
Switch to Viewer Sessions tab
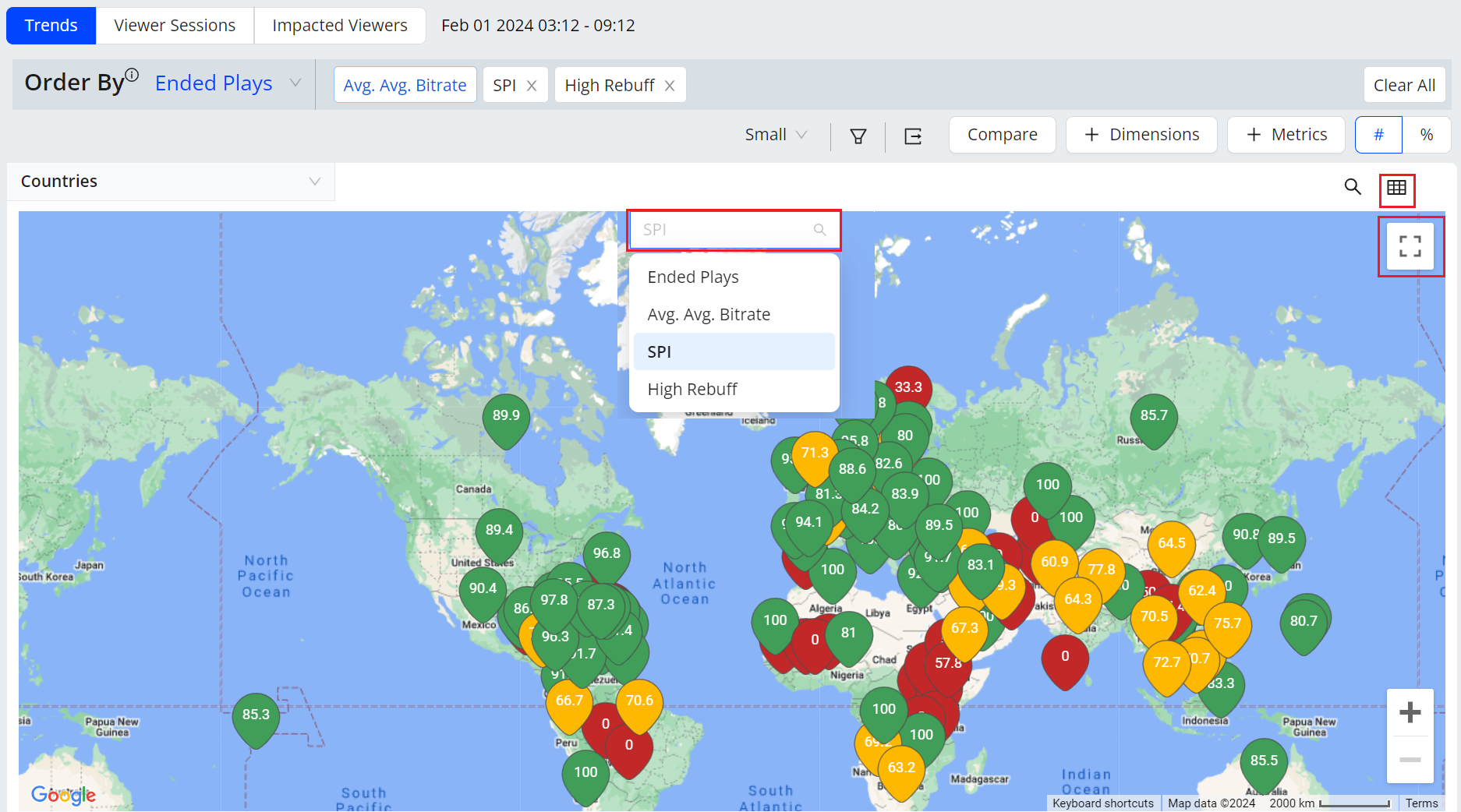coord(175,26)
